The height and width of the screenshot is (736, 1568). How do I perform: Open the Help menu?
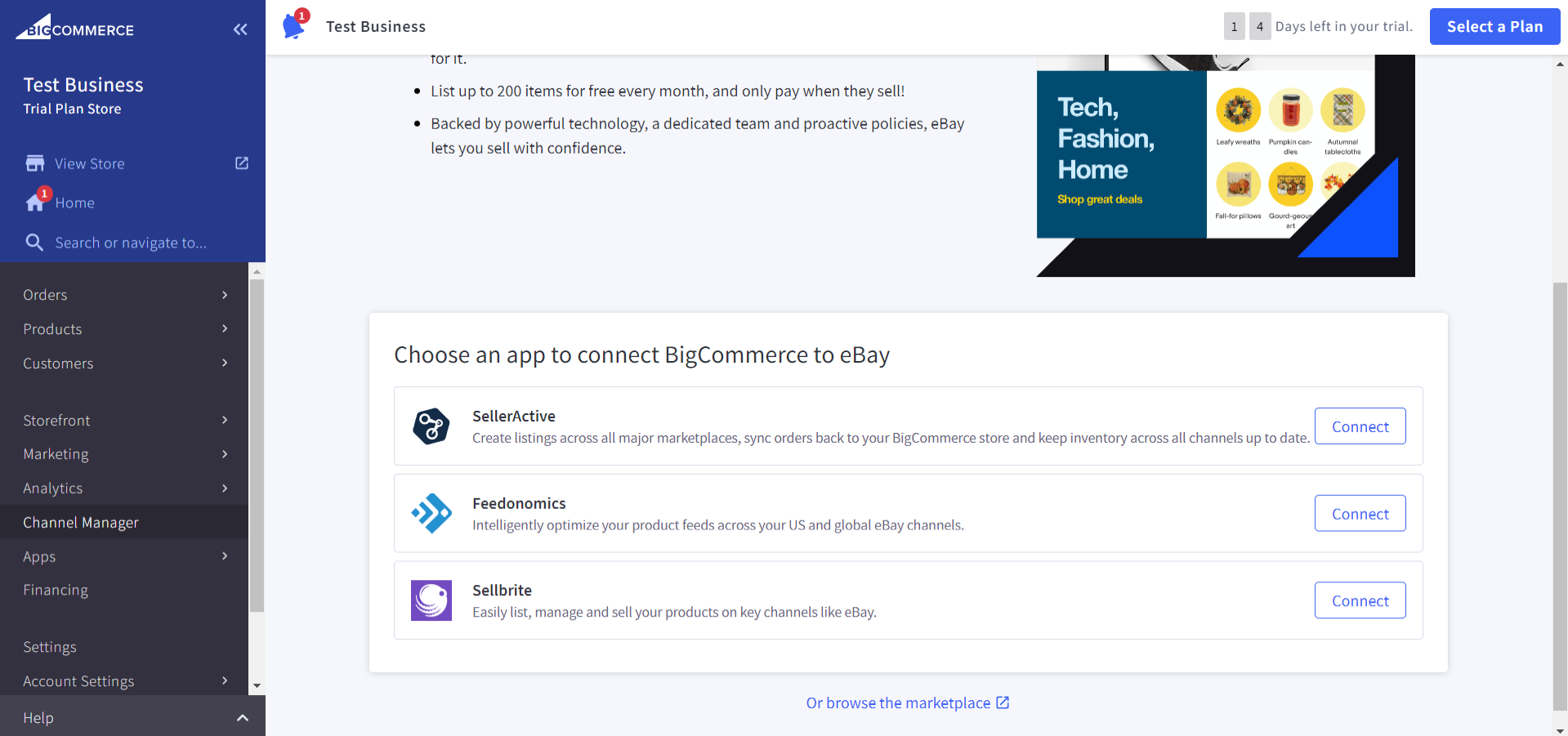point(132,717)
